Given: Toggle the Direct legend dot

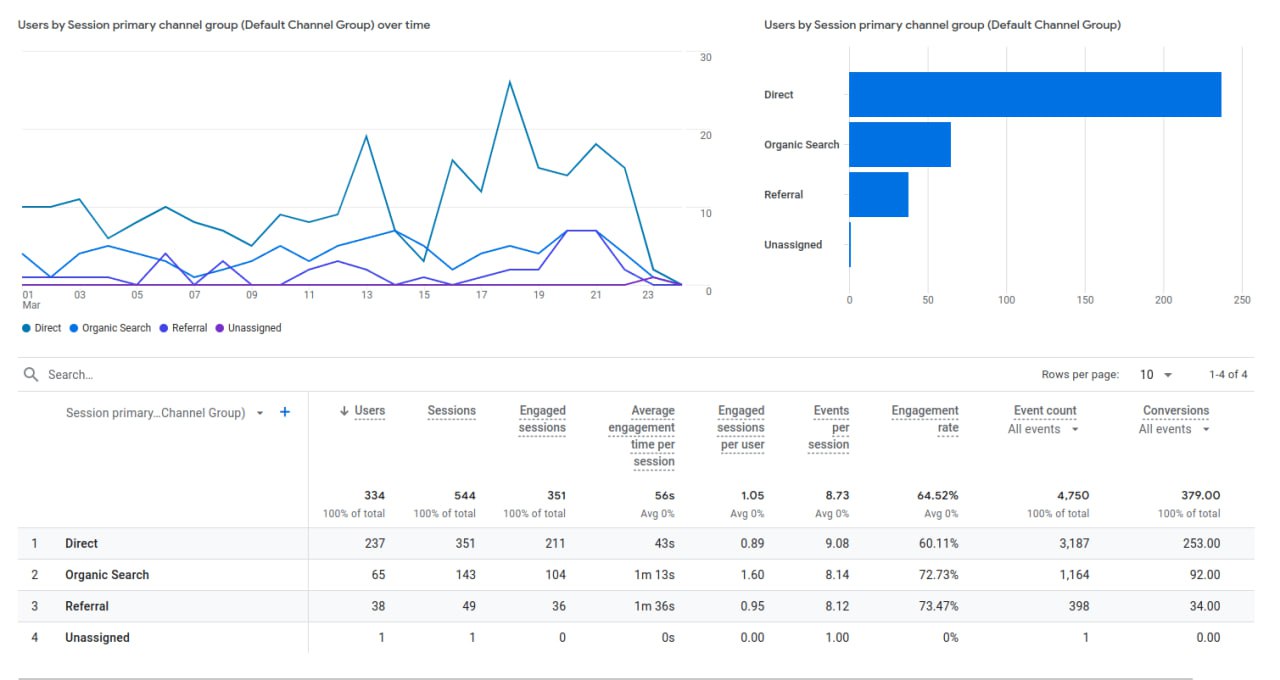Looking at the screenshot, I should click(25, 328).
